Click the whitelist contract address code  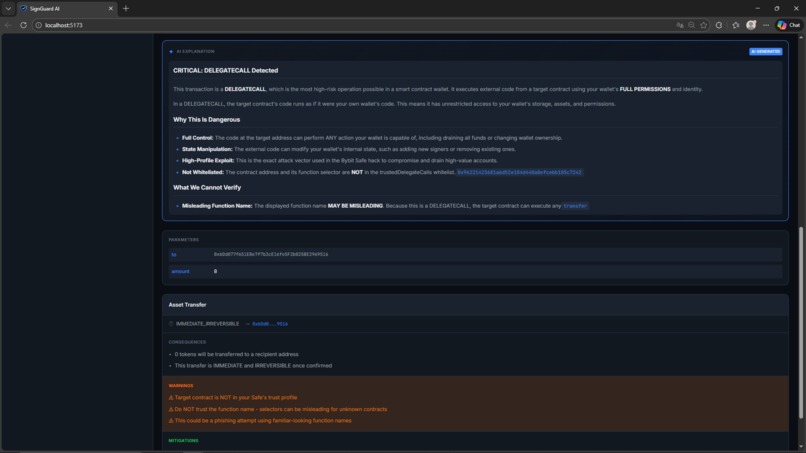(519, 172)
